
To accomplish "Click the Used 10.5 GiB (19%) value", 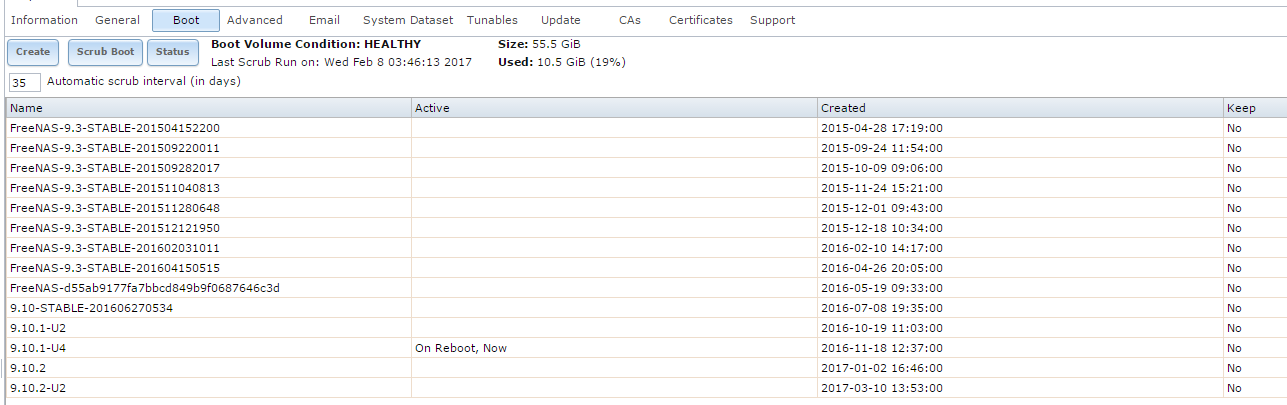I will [580, 62].
